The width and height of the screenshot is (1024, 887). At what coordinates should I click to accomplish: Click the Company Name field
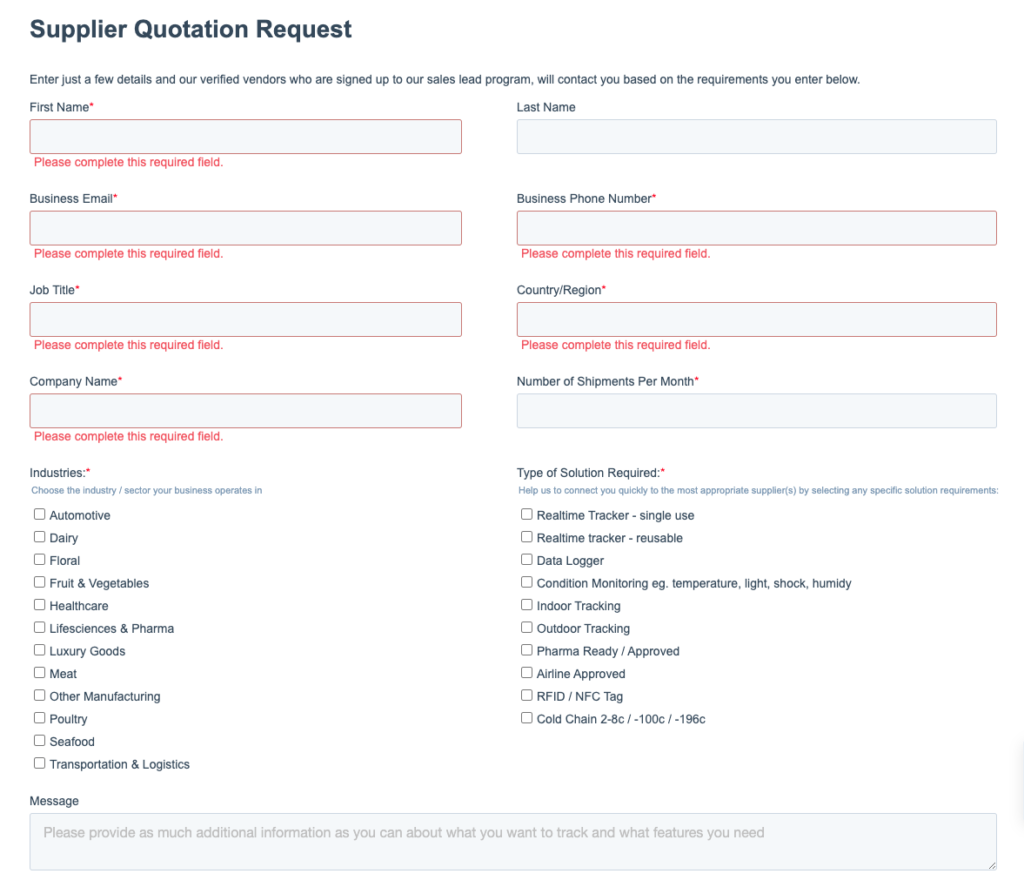[x=245, y=411]
